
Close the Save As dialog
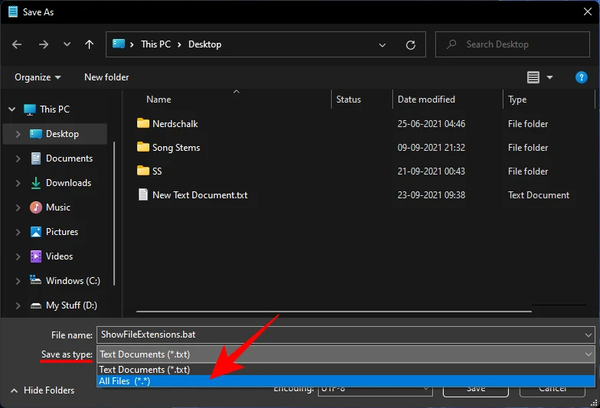(x=587, y=12)
